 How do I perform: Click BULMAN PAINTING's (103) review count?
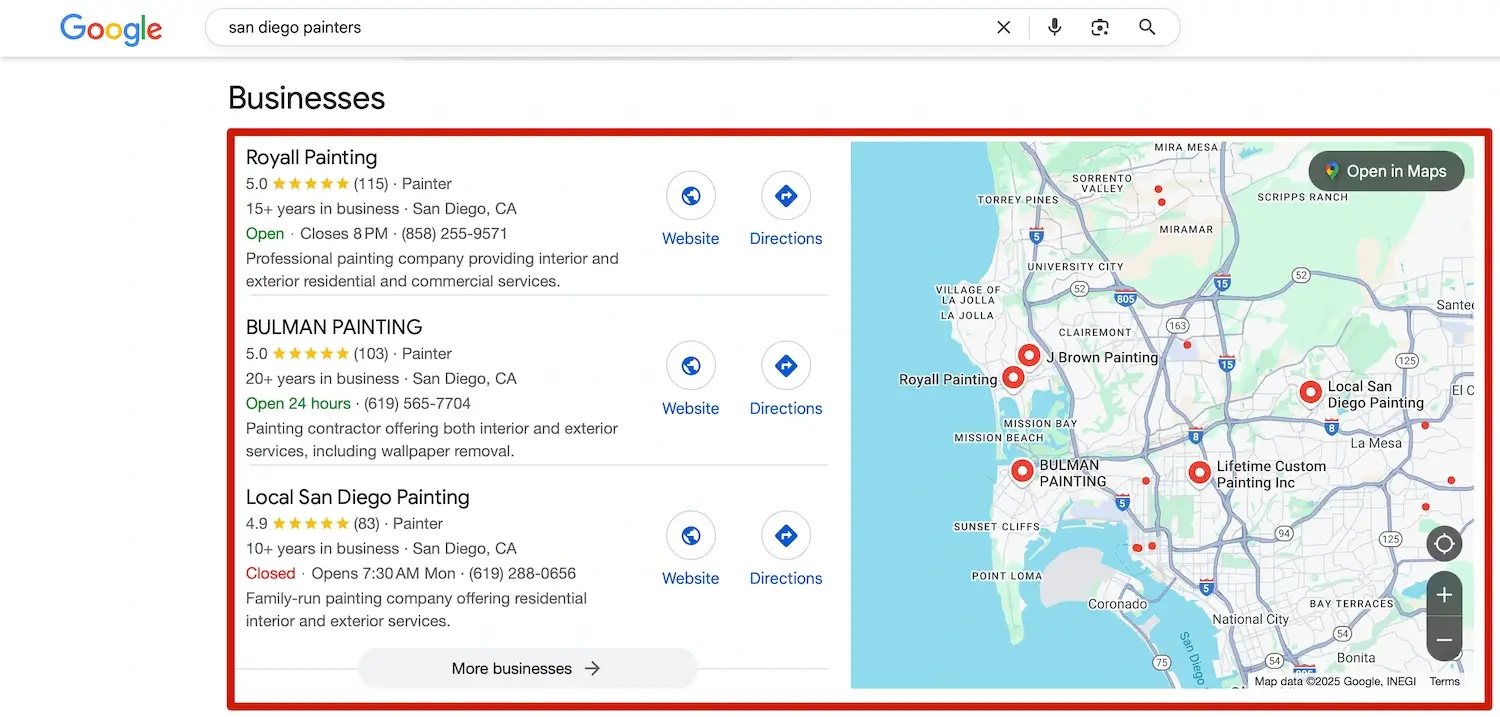[x=371, y=354]
